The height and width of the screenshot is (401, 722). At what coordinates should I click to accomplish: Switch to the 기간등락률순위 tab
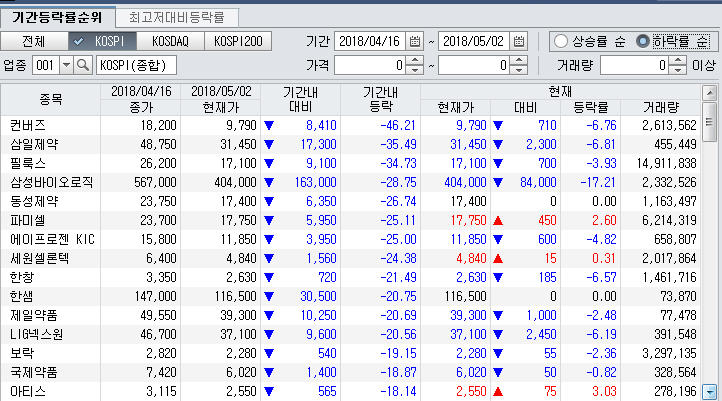[x=57, y=18]
